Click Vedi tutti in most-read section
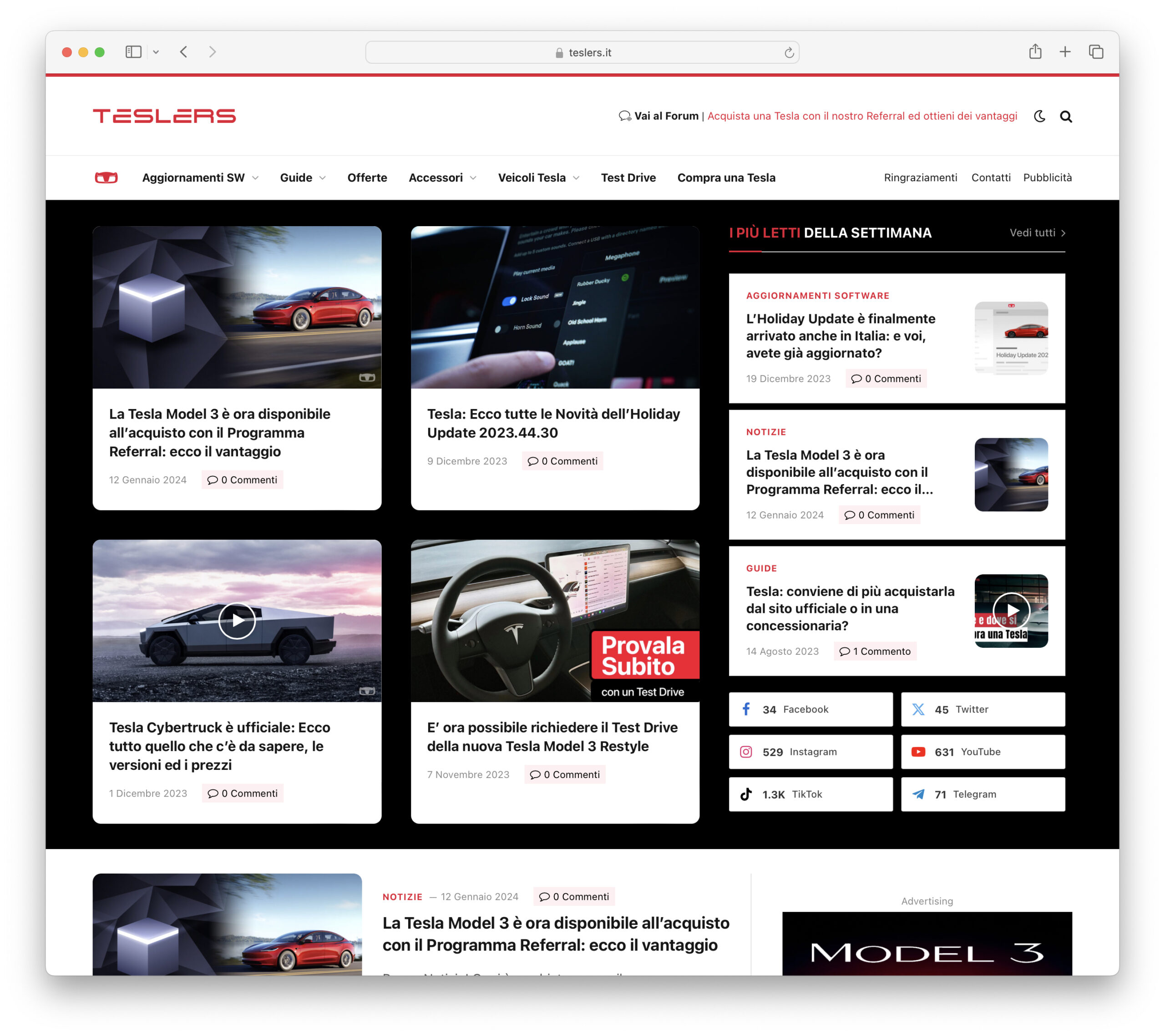 1037,233
